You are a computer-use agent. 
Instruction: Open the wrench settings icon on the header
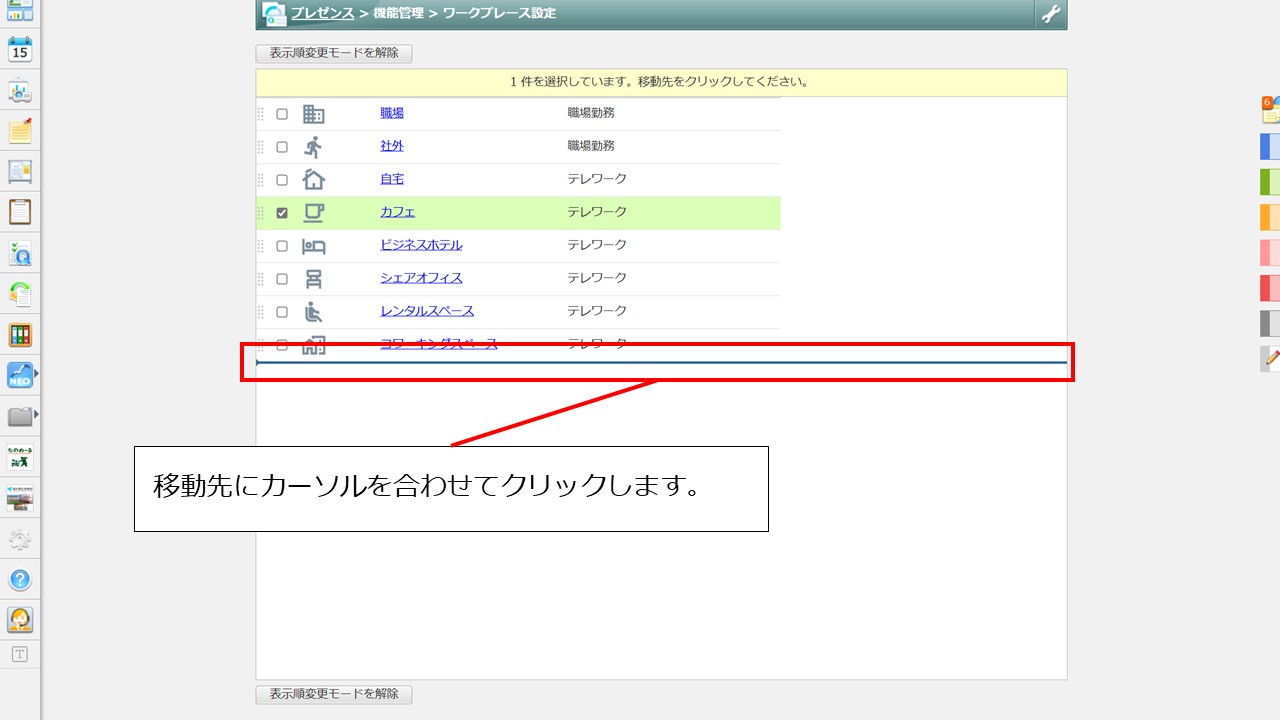[1050, 14]
